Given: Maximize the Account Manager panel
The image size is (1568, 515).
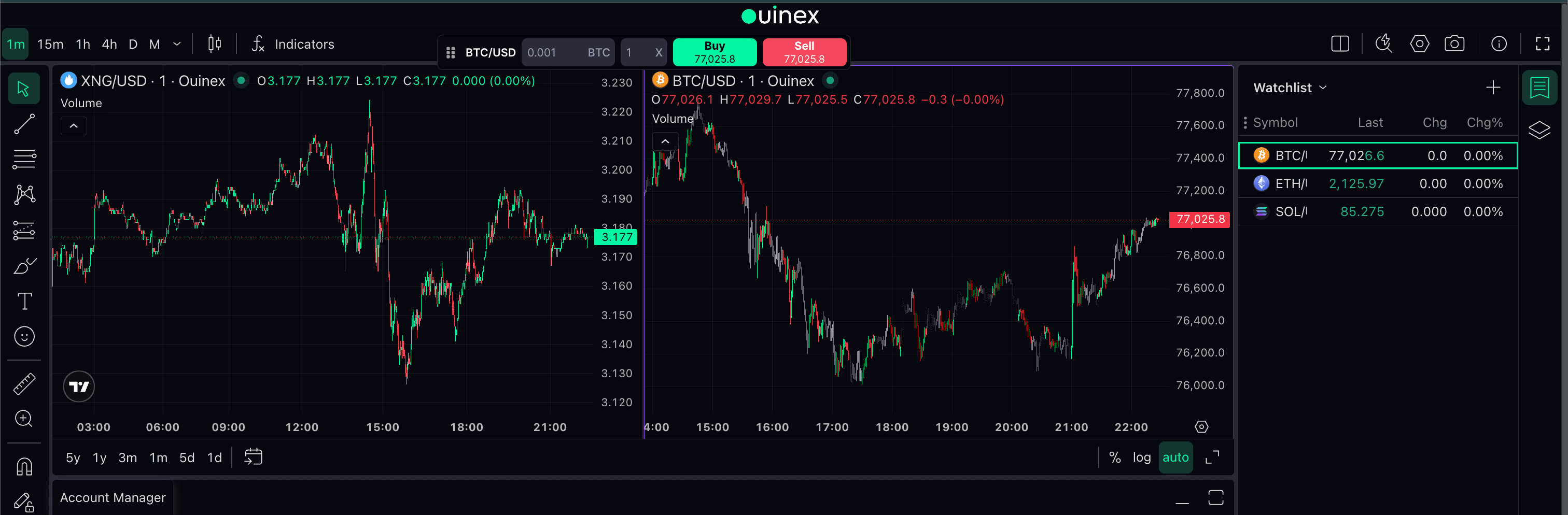Looking at the screenshot, I should pyautogui.click(x=1215, y=498).
